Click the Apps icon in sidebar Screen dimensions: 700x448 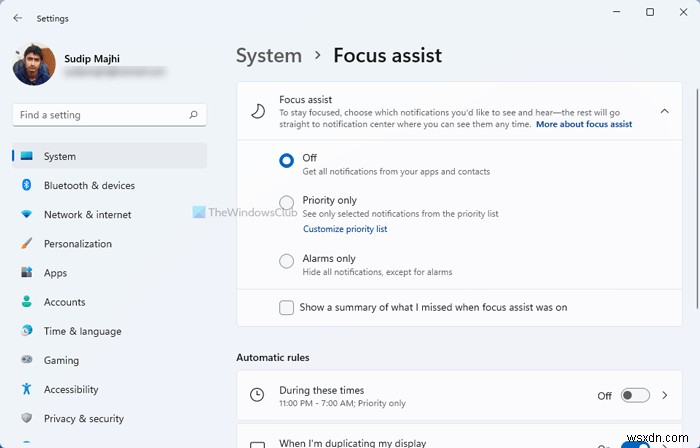(x=27, y=272)
